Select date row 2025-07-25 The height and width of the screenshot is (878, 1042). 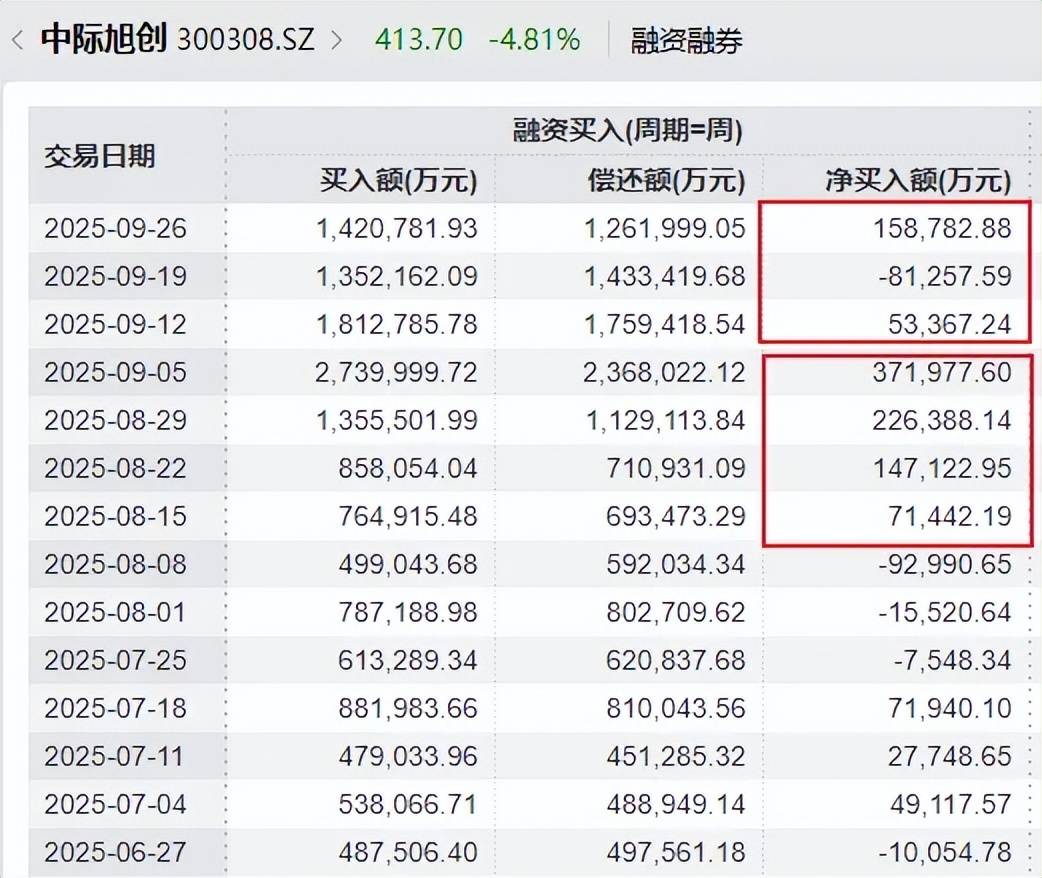coord(116,661)
